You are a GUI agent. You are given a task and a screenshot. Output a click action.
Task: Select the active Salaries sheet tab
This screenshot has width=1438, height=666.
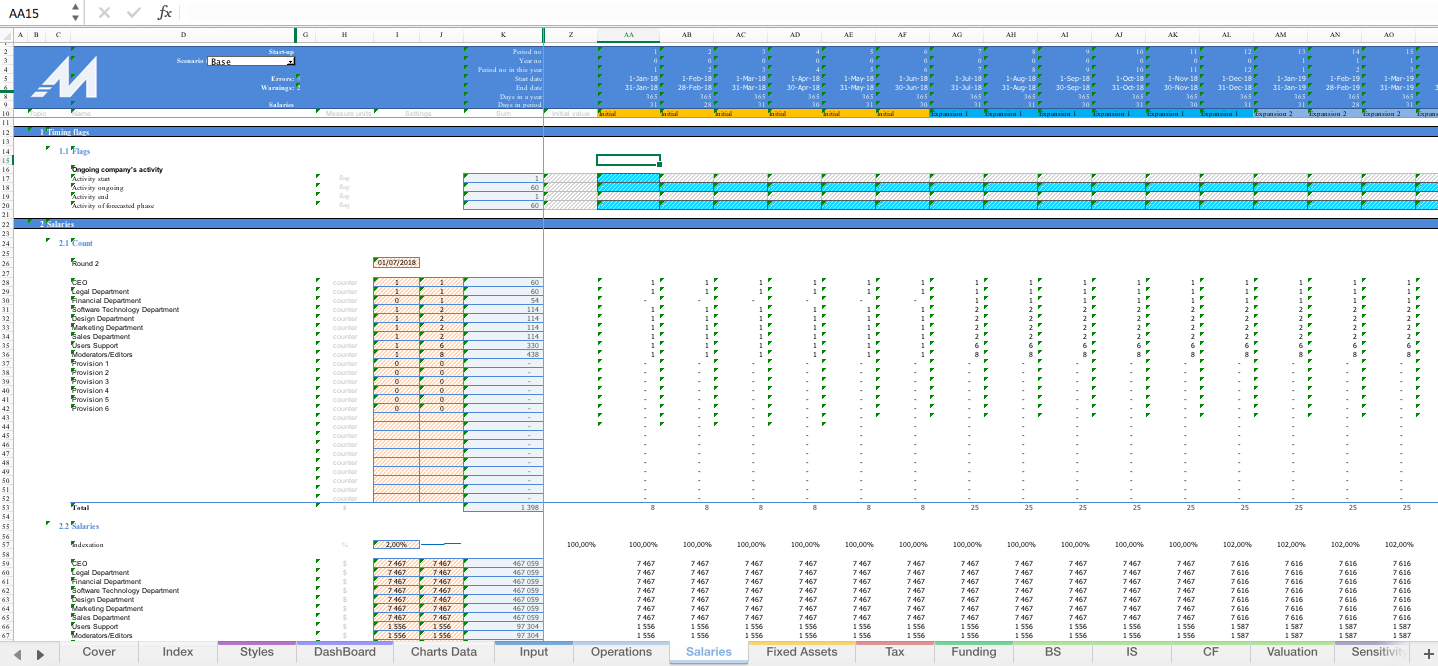pos(709,652)
